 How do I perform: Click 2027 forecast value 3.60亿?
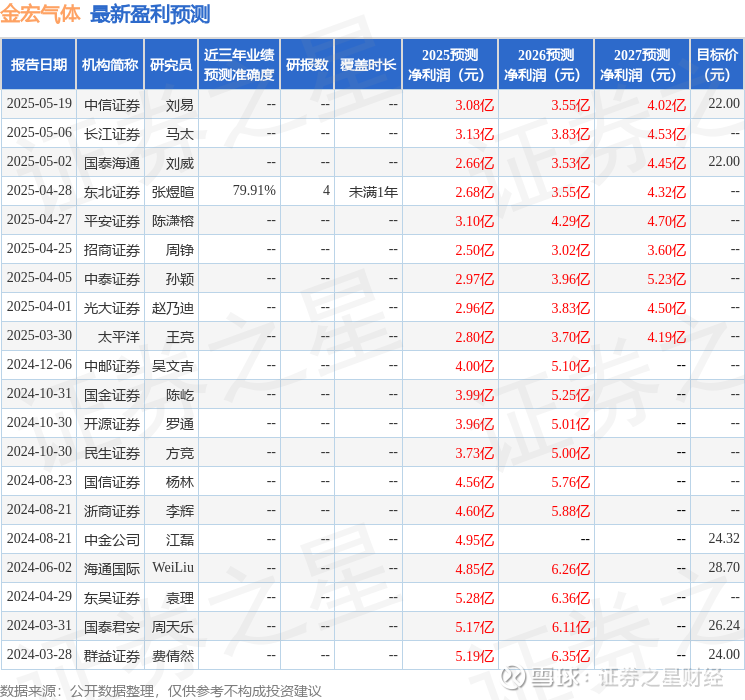click(x=667, y=250)
